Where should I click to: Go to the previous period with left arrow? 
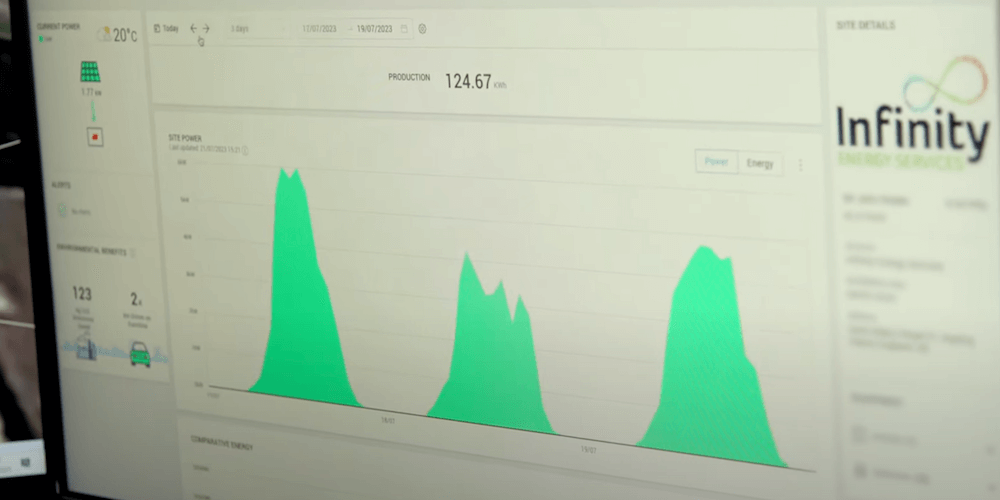pos(193,29)
